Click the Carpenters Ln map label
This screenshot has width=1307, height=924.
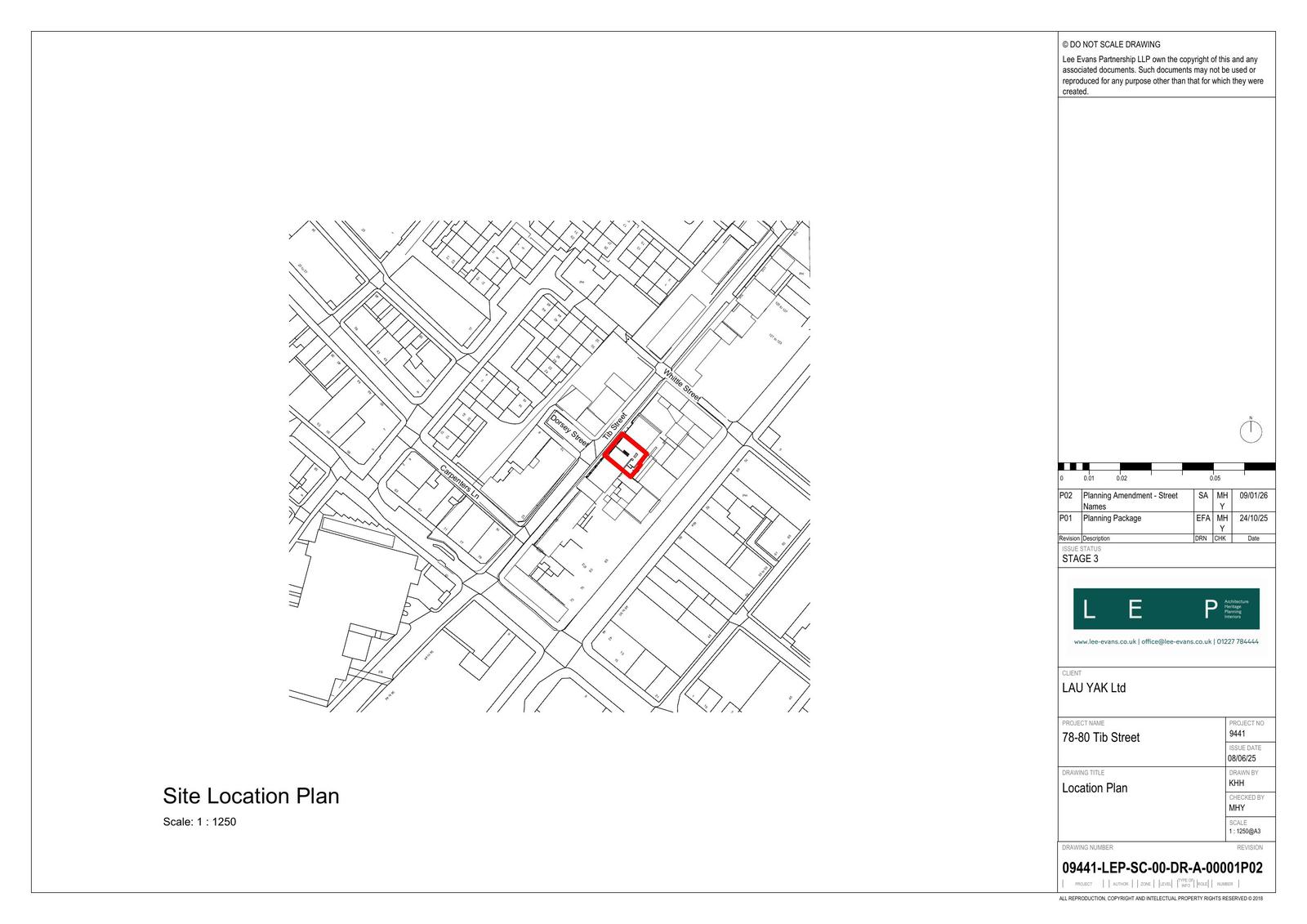pyautogui.click(x=458, y=483)
